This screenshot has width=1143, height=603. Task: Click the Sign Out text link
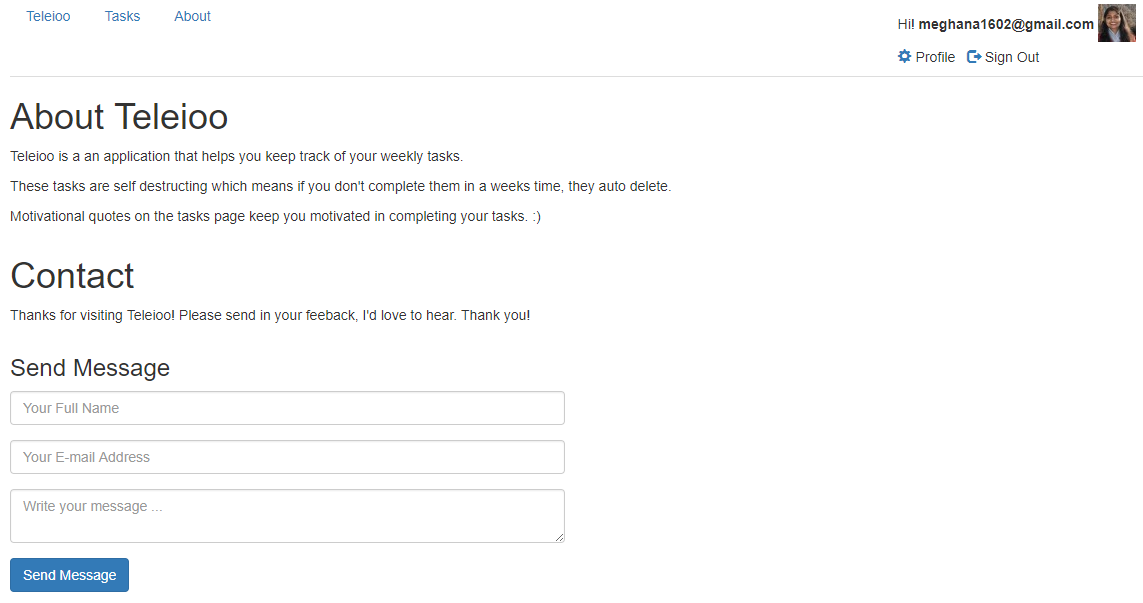[x=1012, y=57]
